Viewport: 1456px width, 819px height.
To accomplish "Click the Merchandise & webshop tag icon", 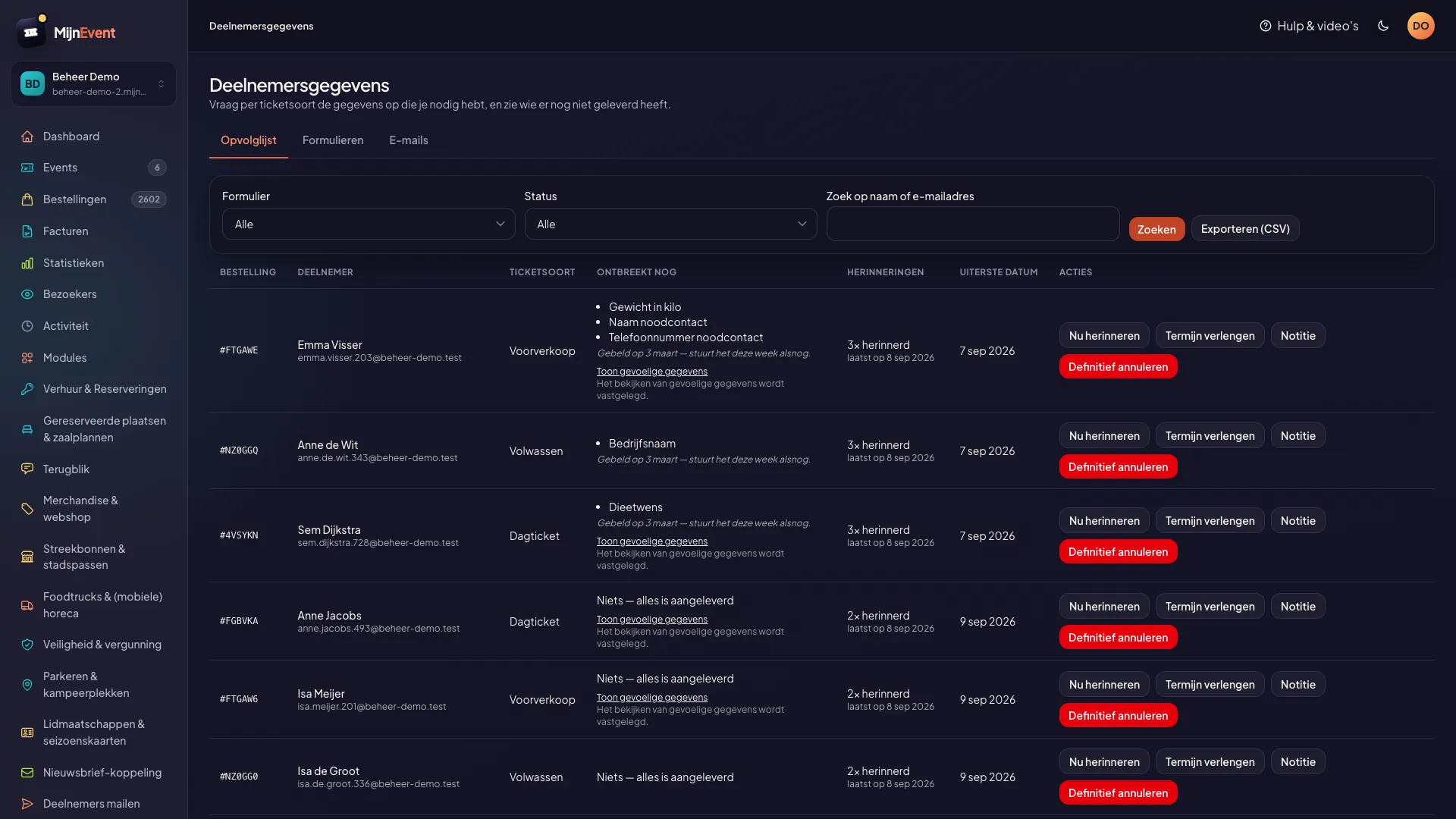I will [x=27, y=509].
